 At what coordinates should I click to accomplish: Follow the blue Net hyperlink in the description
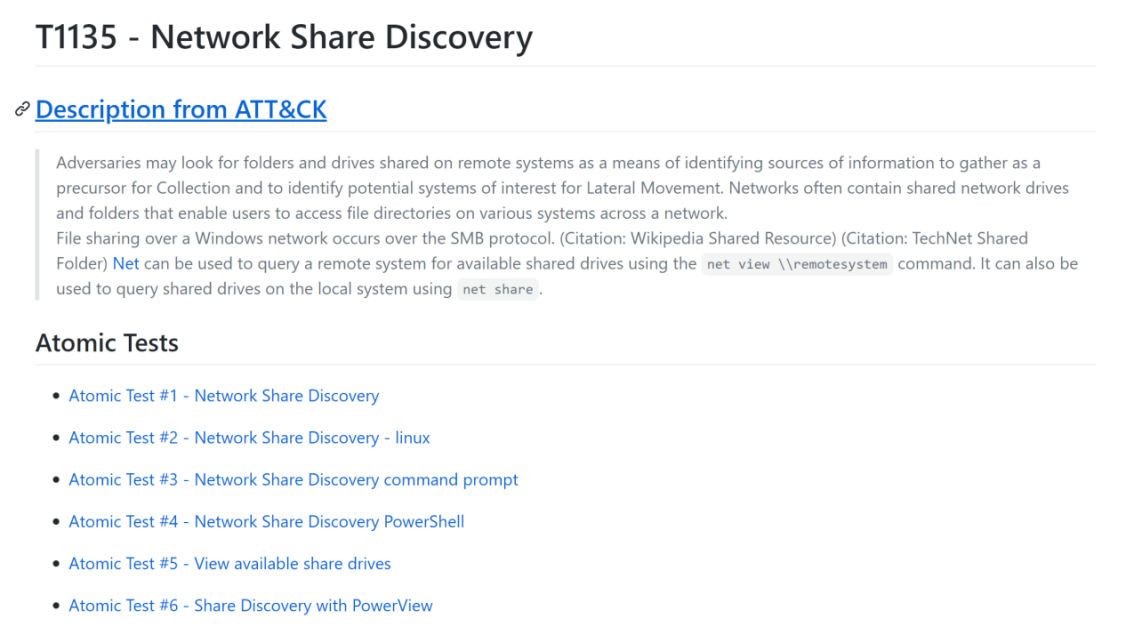(126, 264)
